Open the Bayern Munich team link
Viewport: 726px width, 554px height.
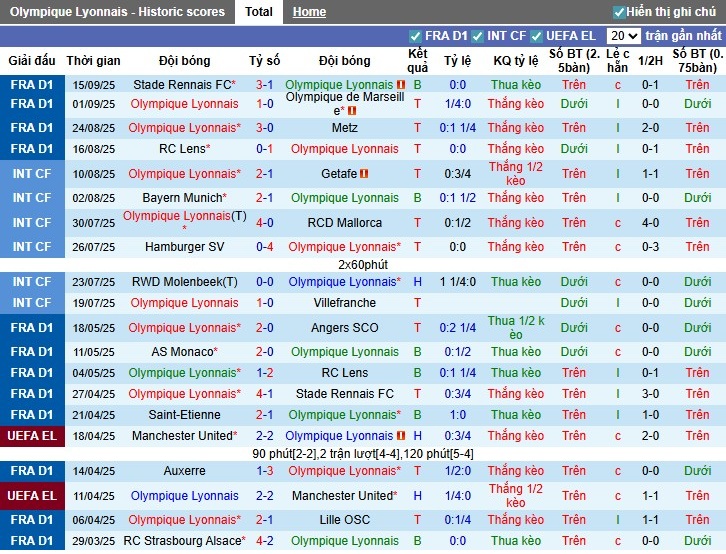pyautogui.click(x=181, y=198)
